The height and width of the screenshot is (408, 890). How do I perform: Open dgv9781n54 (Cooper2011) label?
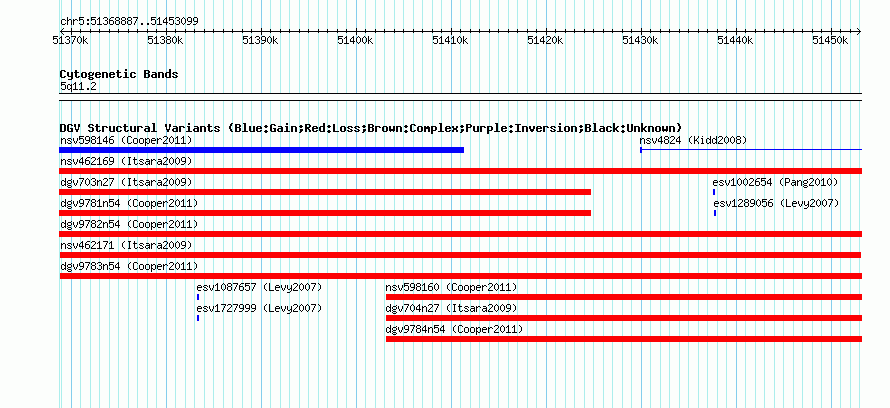(x=129, y=203)
